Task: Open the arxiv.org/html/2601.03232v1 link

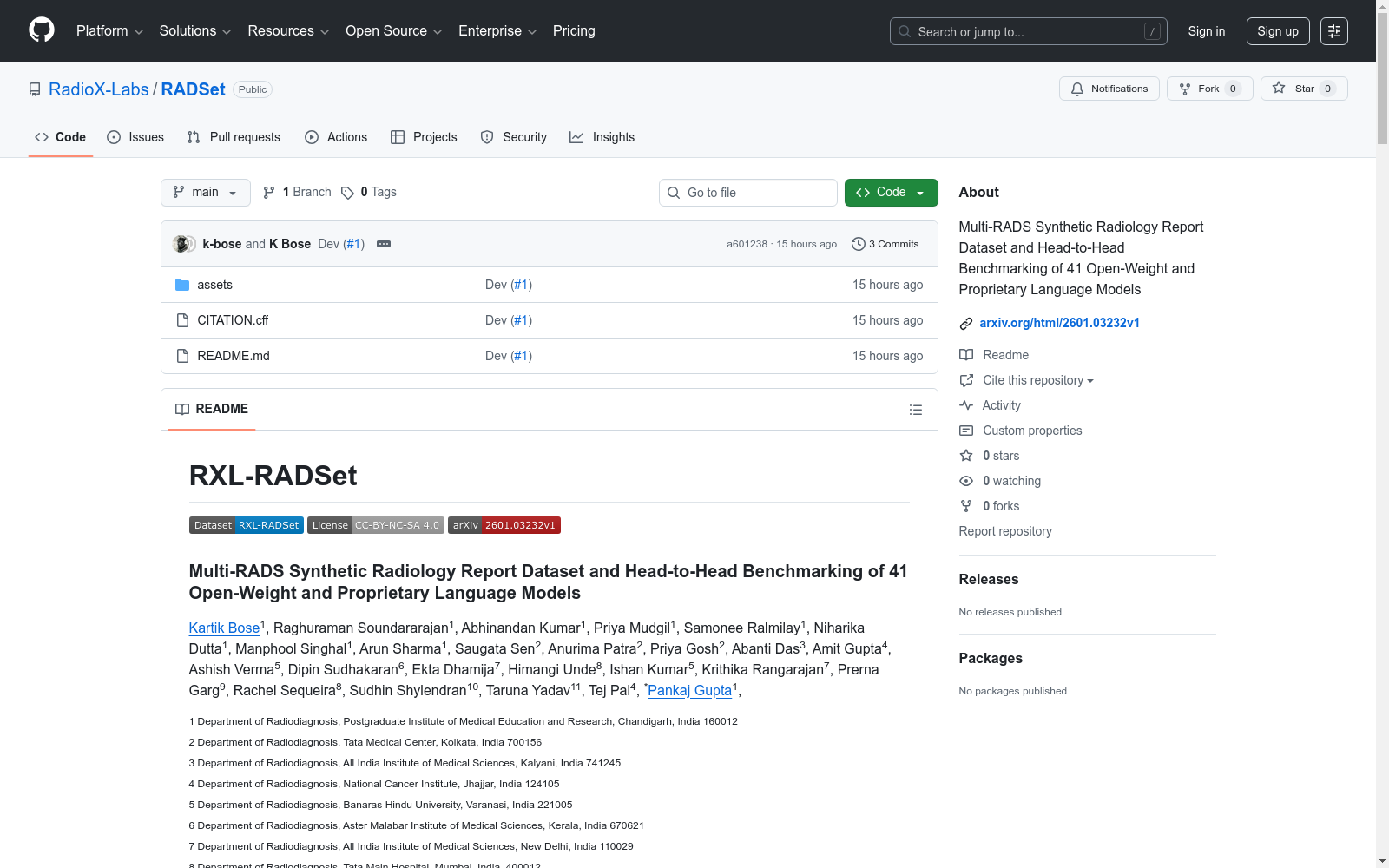Action: (1059, 323)
